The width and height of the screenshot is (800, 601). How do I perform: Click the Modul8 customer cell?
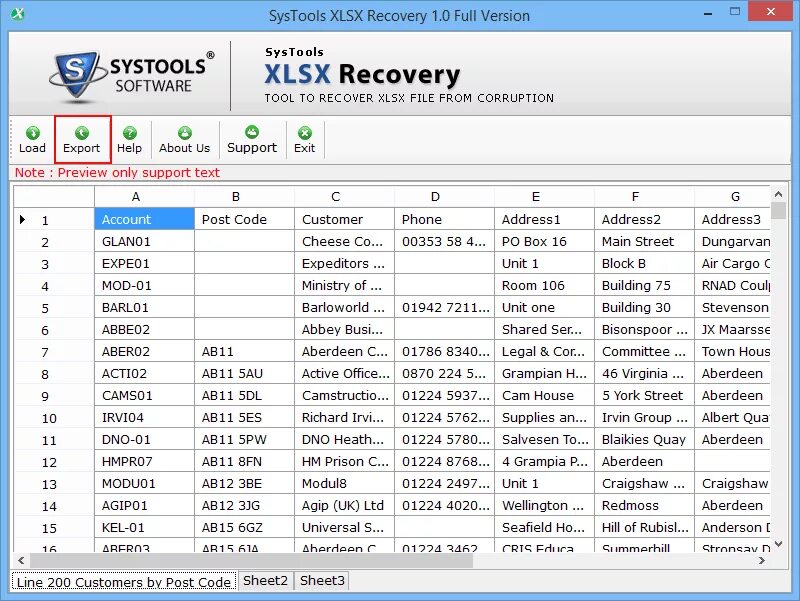[x=344, y=484]
